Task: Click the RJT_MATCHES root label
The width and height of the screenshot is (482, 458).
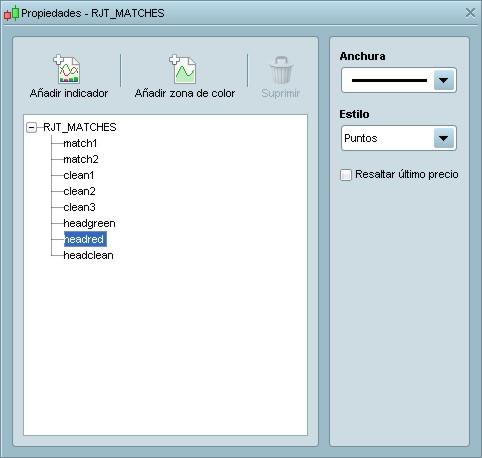Action: tap(80, 127)
